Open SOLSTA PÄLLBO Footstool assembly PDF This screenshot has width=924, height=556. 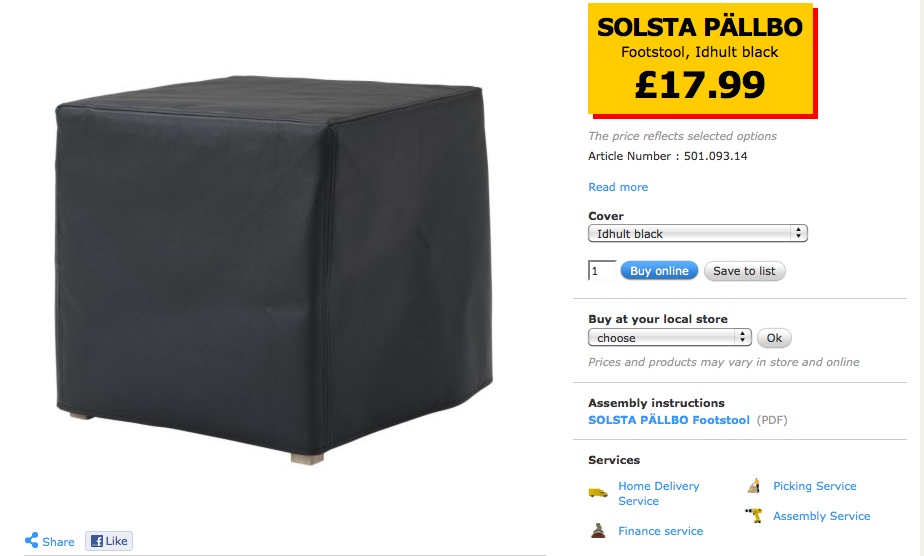[x=668, y=420]
